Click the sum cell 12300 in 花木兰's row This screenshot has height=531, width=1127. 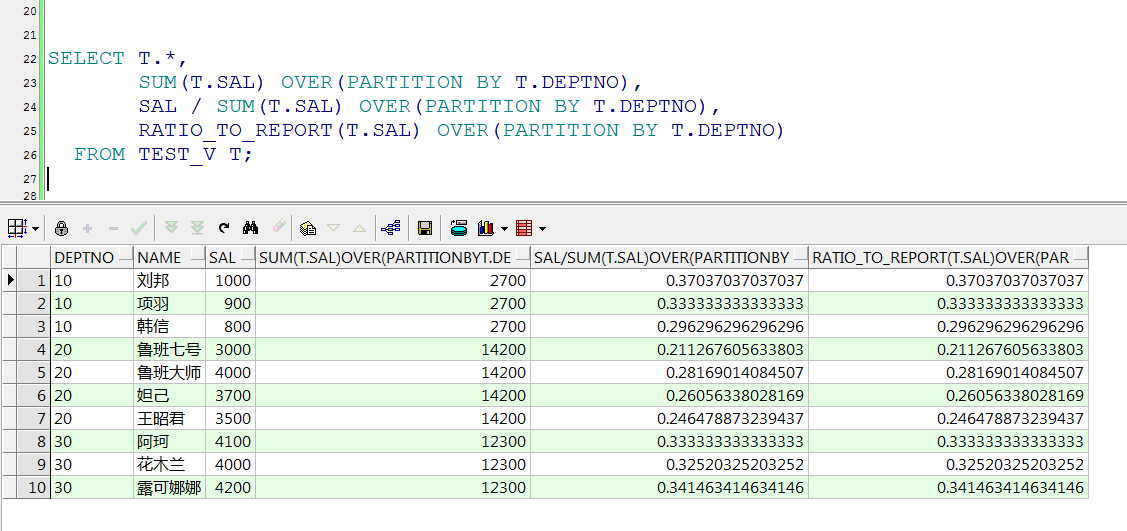[392, 464]
